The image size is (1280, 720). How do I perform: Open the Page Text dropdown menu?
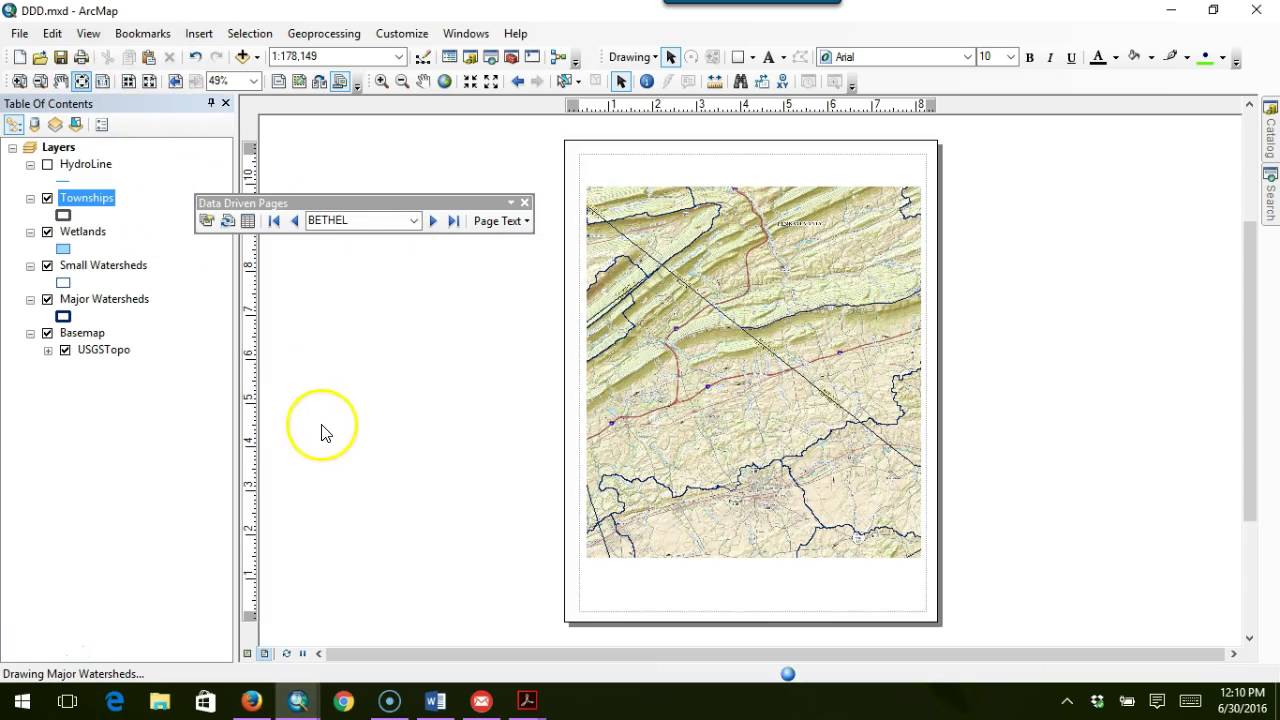[501, 221]
